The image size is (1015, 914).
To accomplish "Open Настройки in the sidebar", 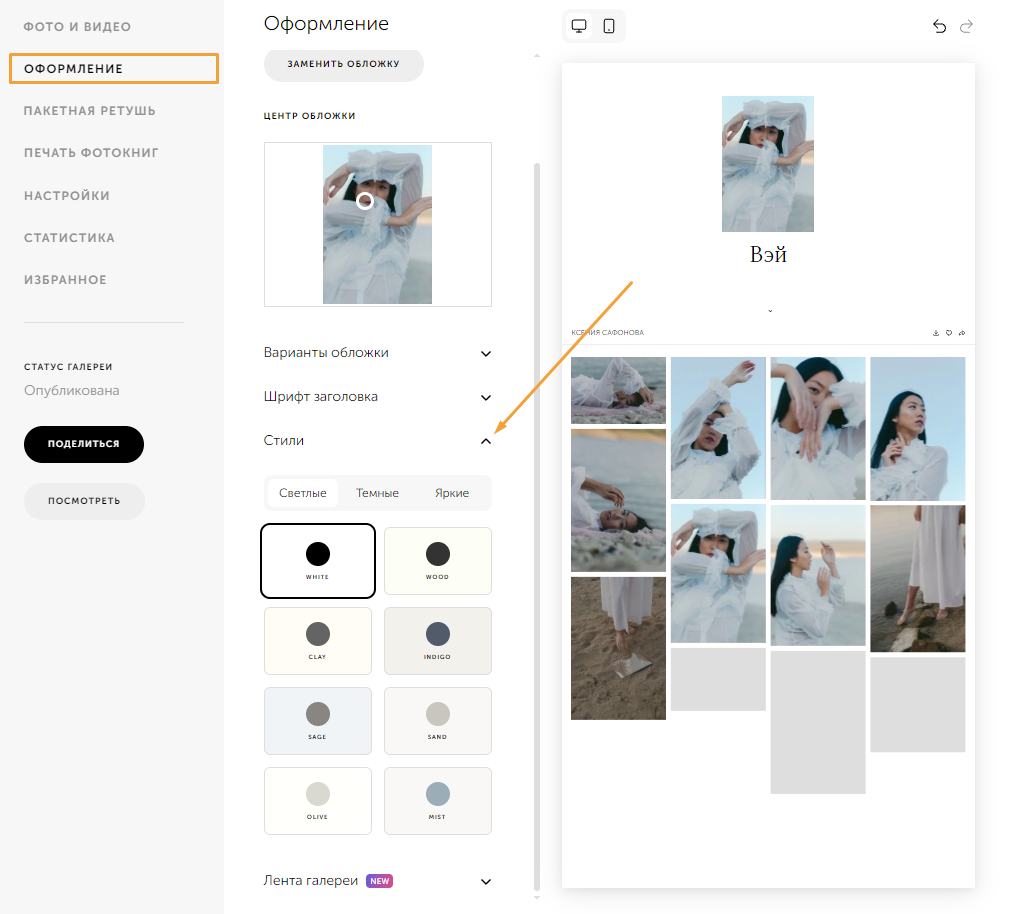I will tap(67, 195).
